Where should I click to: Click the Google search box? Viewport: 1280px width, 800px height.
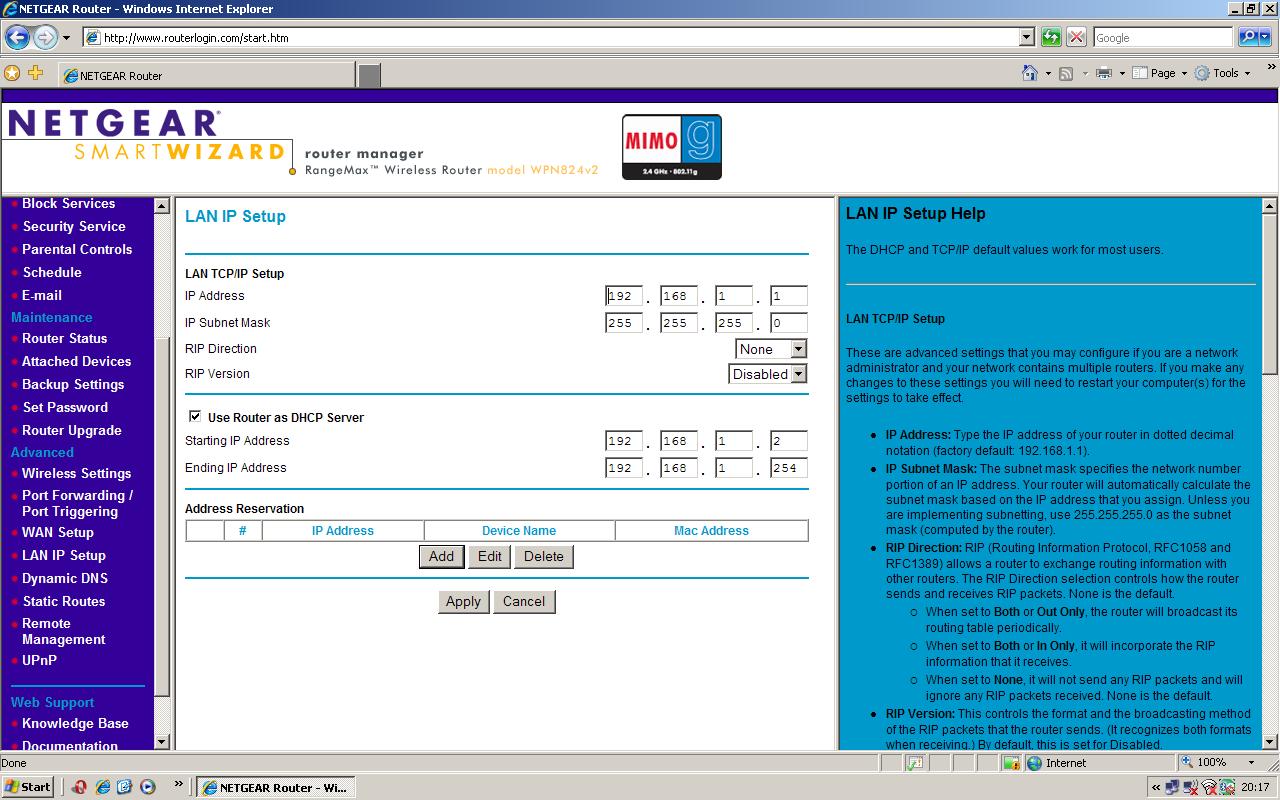1163,37
